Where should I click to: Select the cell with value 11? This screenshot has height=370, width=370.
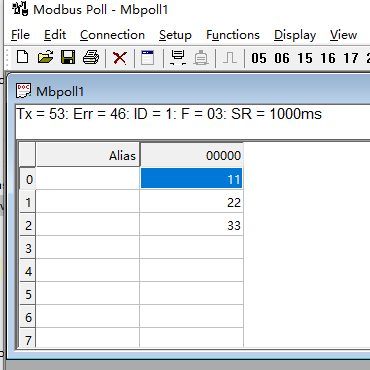[191, 178]
